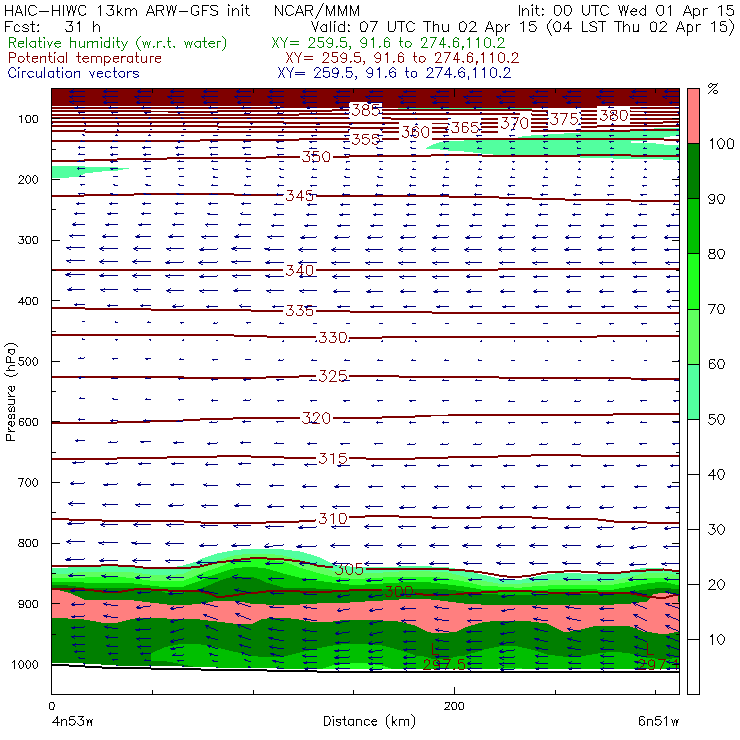Click the 'Relative humidity (w.r.t. water)' legend text
The height and width of the screenshot is (740, 740).
point(118,43)
